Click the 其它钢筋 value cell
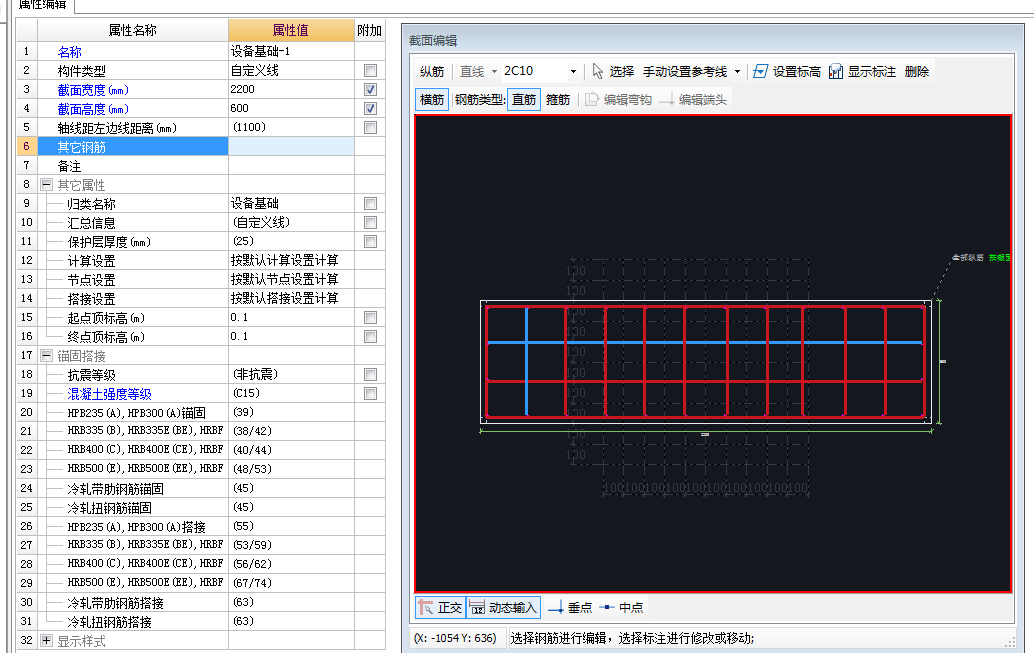Viewport: 1034px width, 653px height. click(x=291, y=146)
